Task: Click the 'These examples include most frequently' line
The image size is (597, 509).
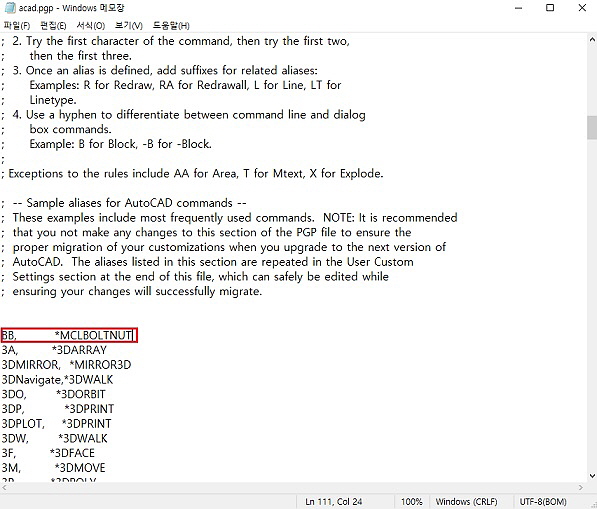Action: [x=229, y=218]
